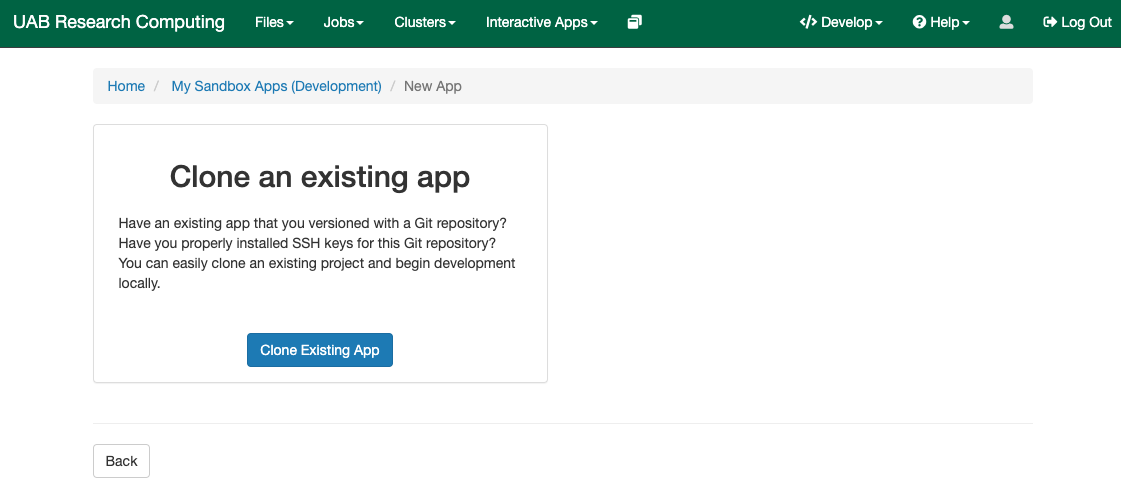
Task: Navigate to Home in the breadcrumb
Action: tap(126, 86)
